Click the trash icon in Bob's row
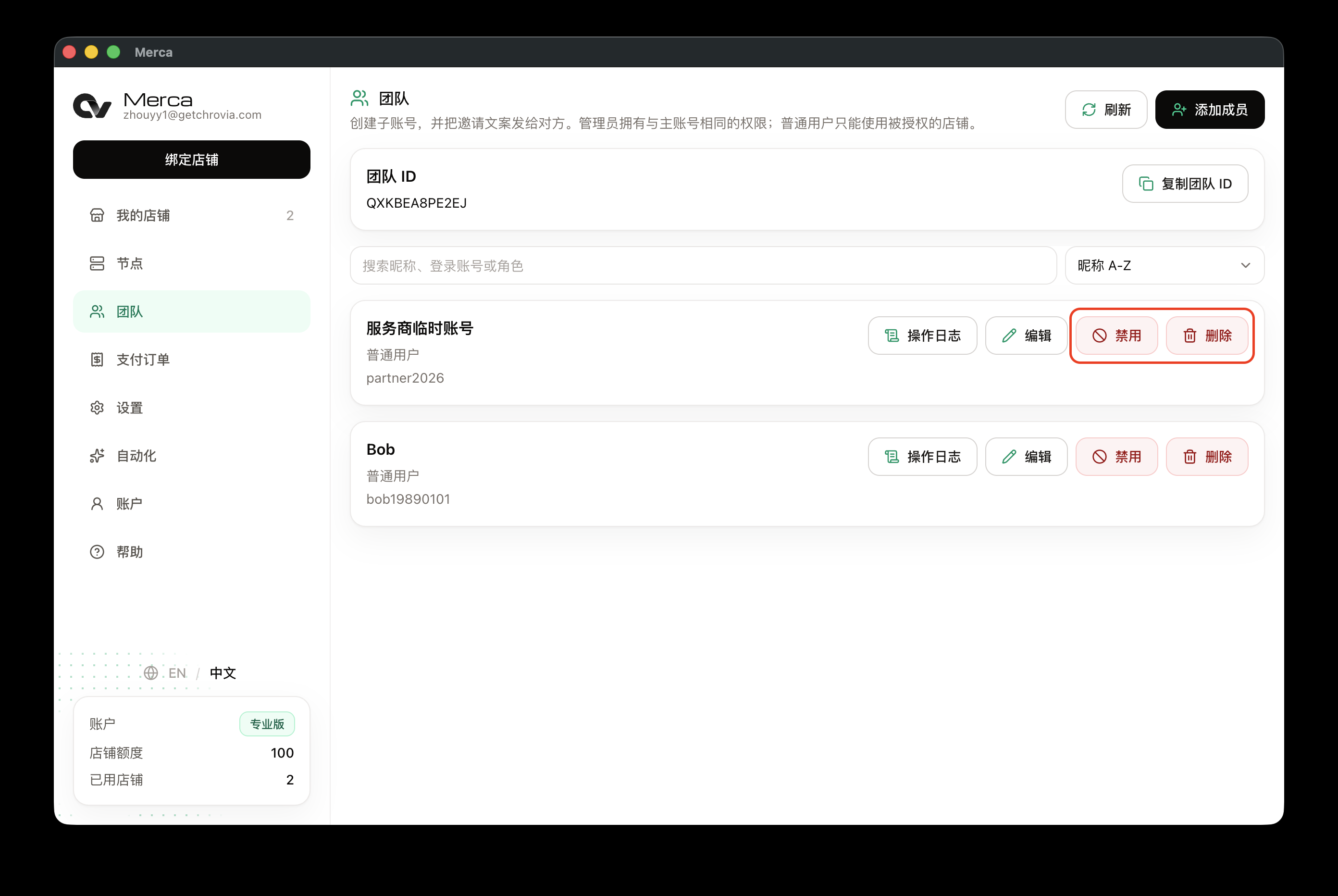 click(x=1190, y=457)
